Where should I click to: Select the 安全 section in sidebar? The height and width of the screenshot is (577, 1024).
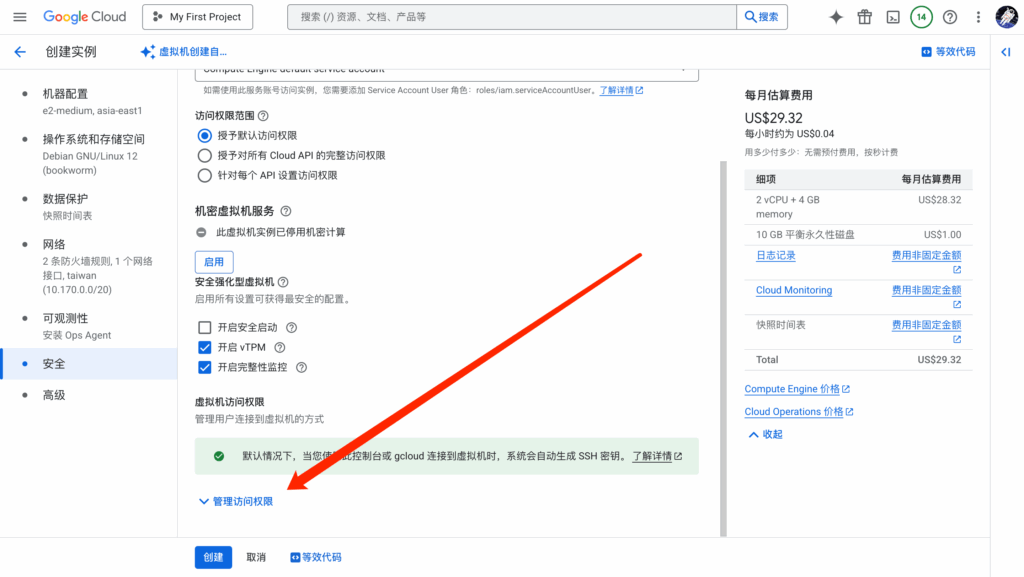click(89, 364)
